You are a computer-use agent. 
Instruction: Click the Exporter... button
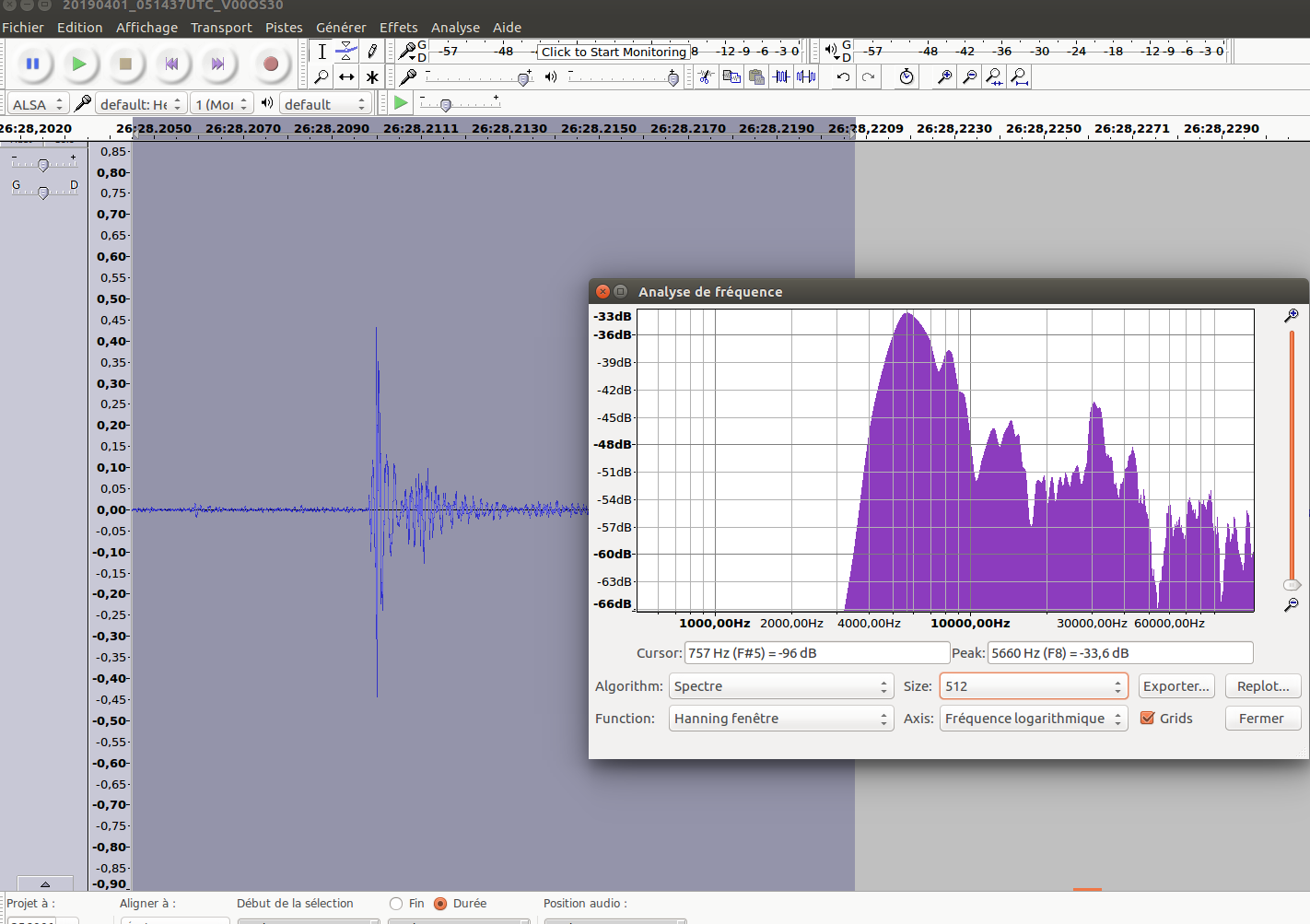pos(1175,686)
